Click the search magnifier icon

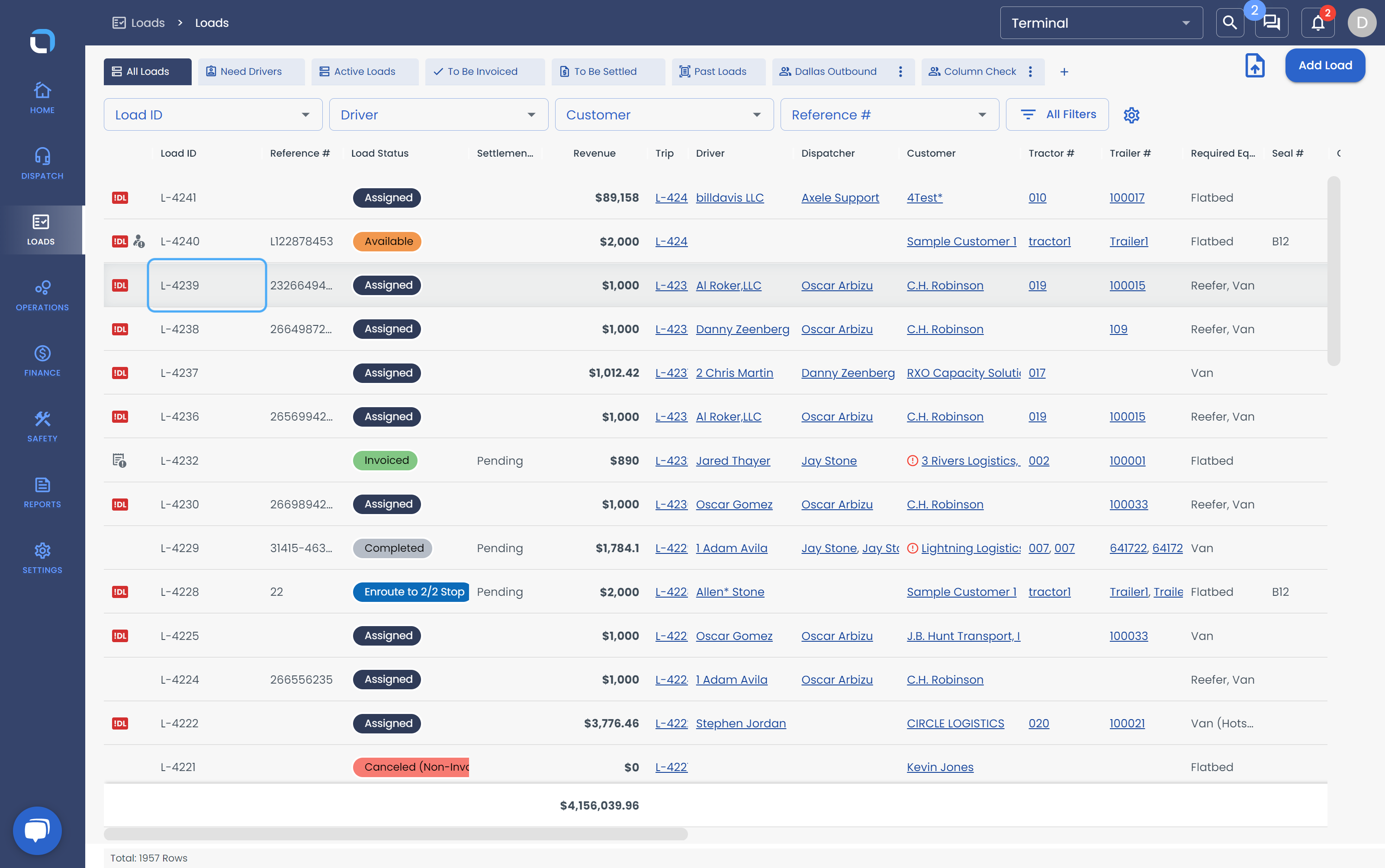click(x=1230, y=23)
